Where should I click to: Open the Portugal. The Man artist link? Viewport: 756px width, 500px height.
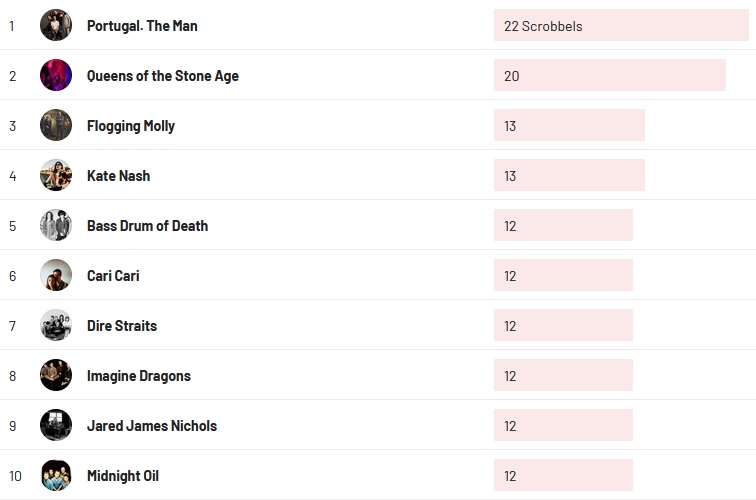pos(142,26)
